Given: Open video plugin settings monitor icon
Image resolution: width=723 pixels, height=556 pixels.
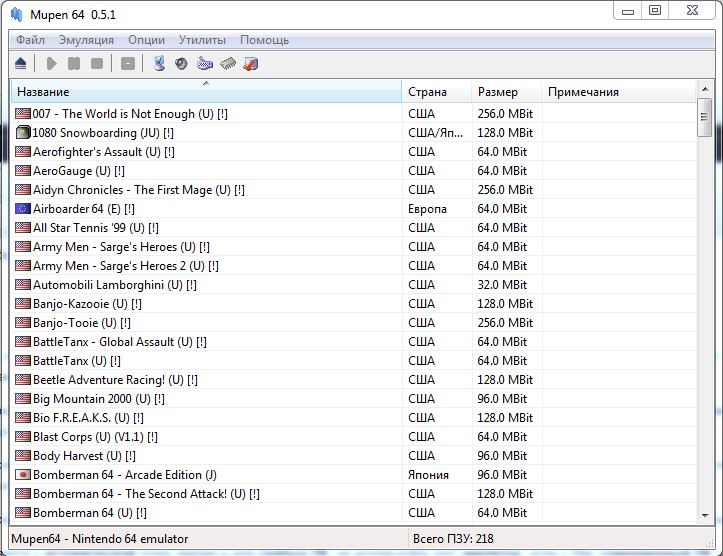Looking at the screenshot, I should (159, 64).
